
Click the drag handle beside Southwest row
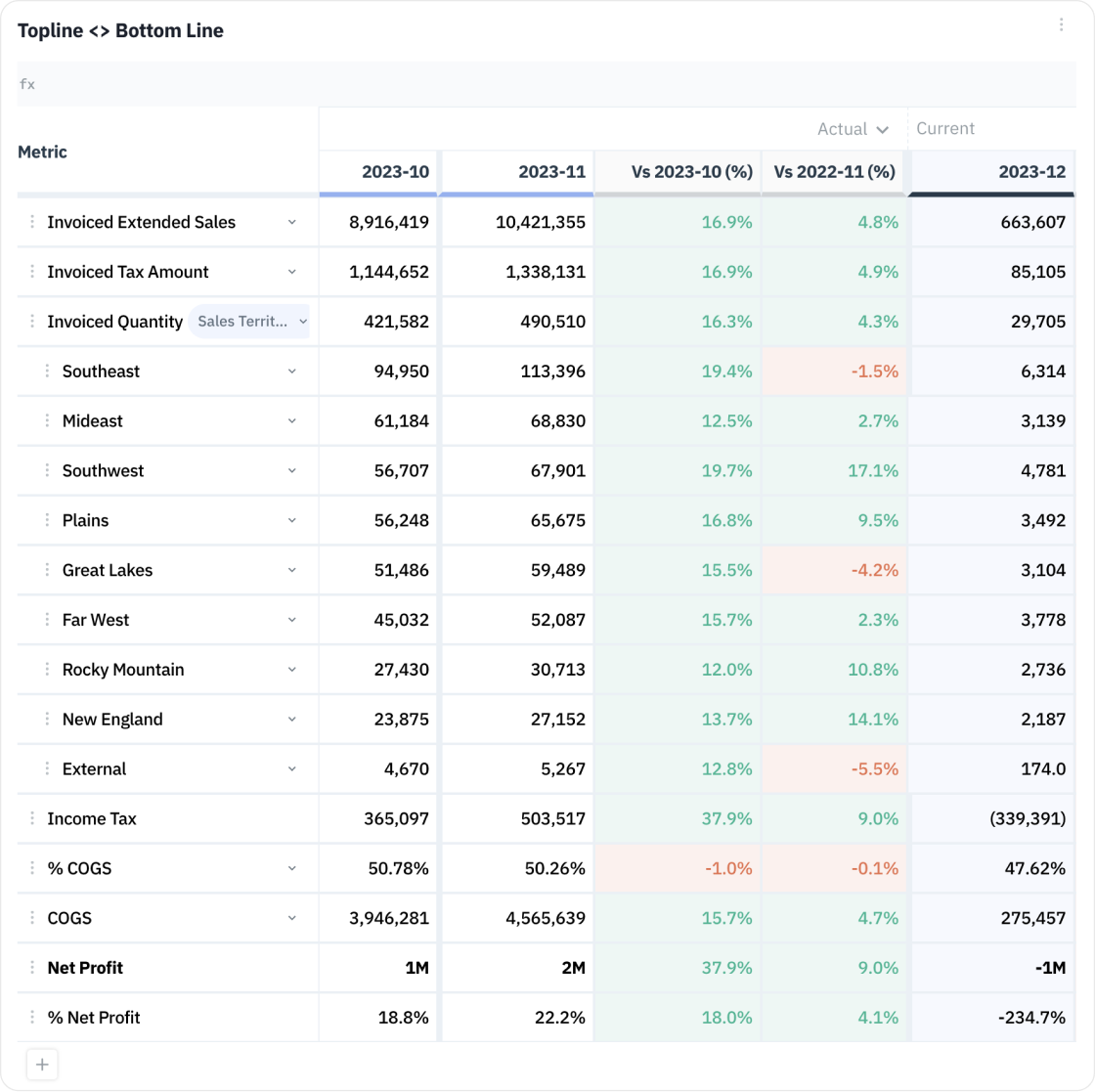click(47, 470)
